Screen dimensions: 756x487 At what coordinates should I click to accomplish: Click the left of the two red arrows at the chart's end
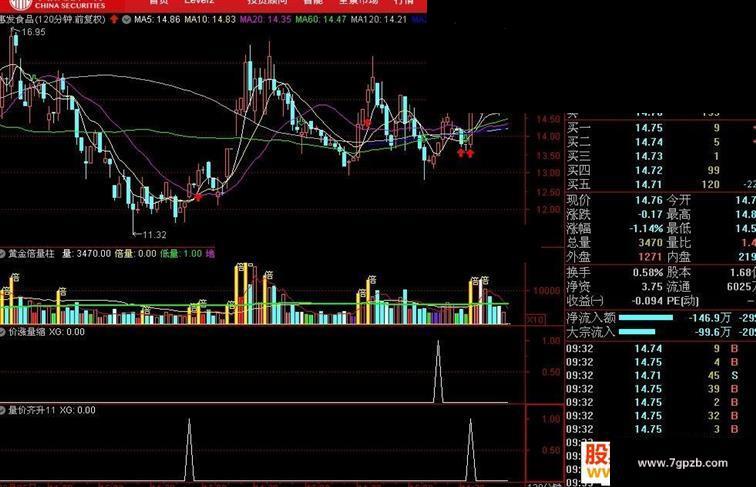click(461, 153)
